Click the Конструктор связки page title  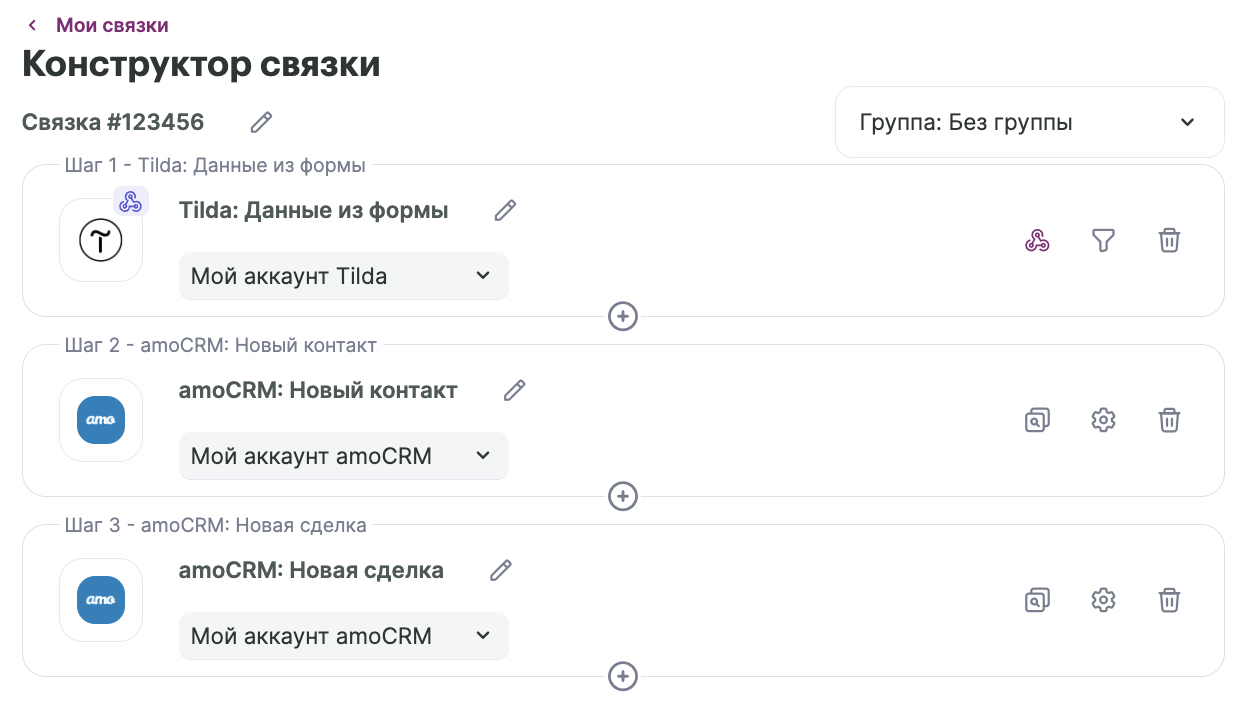[x=201, y=64]
